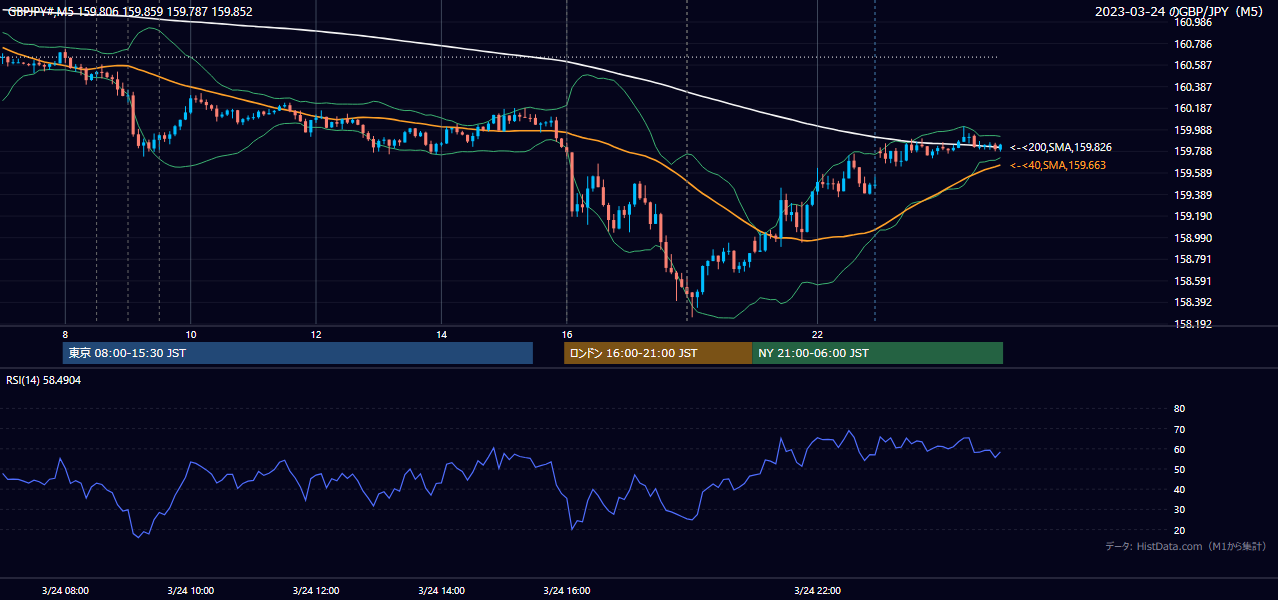Screen dimensions: 1278x600
Task: Click price axis label 159.788
Action: coord(1192,151)
